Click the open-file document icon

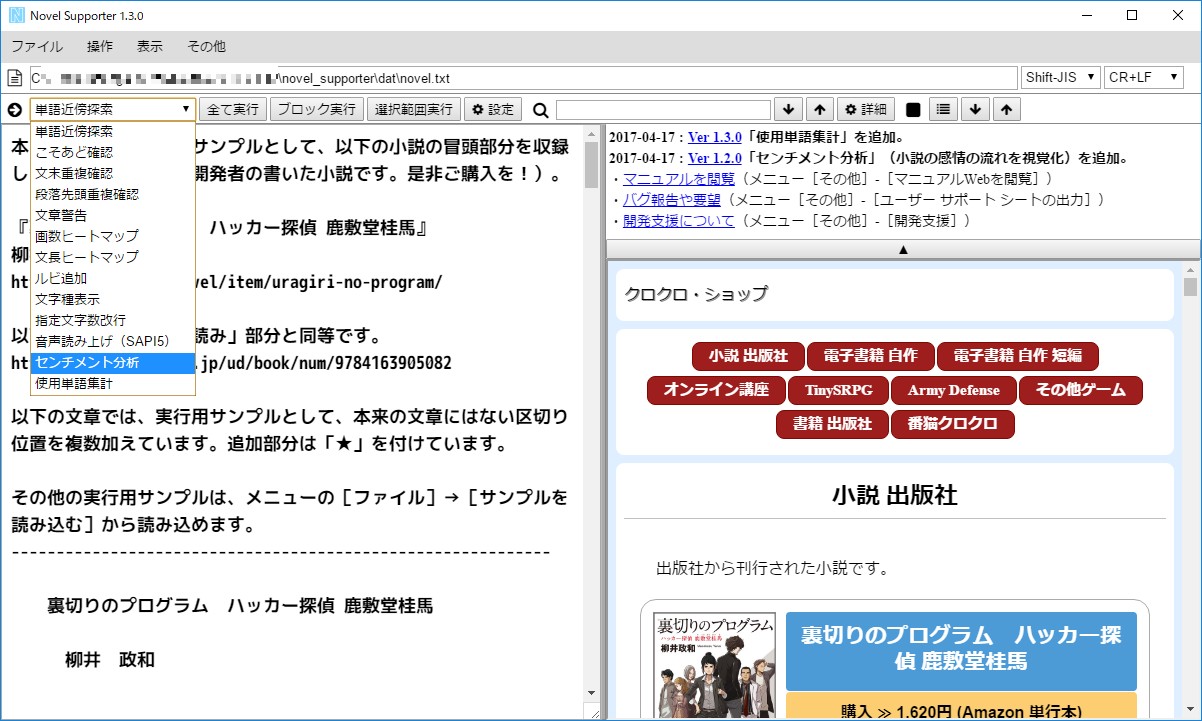tap(14, 76)
